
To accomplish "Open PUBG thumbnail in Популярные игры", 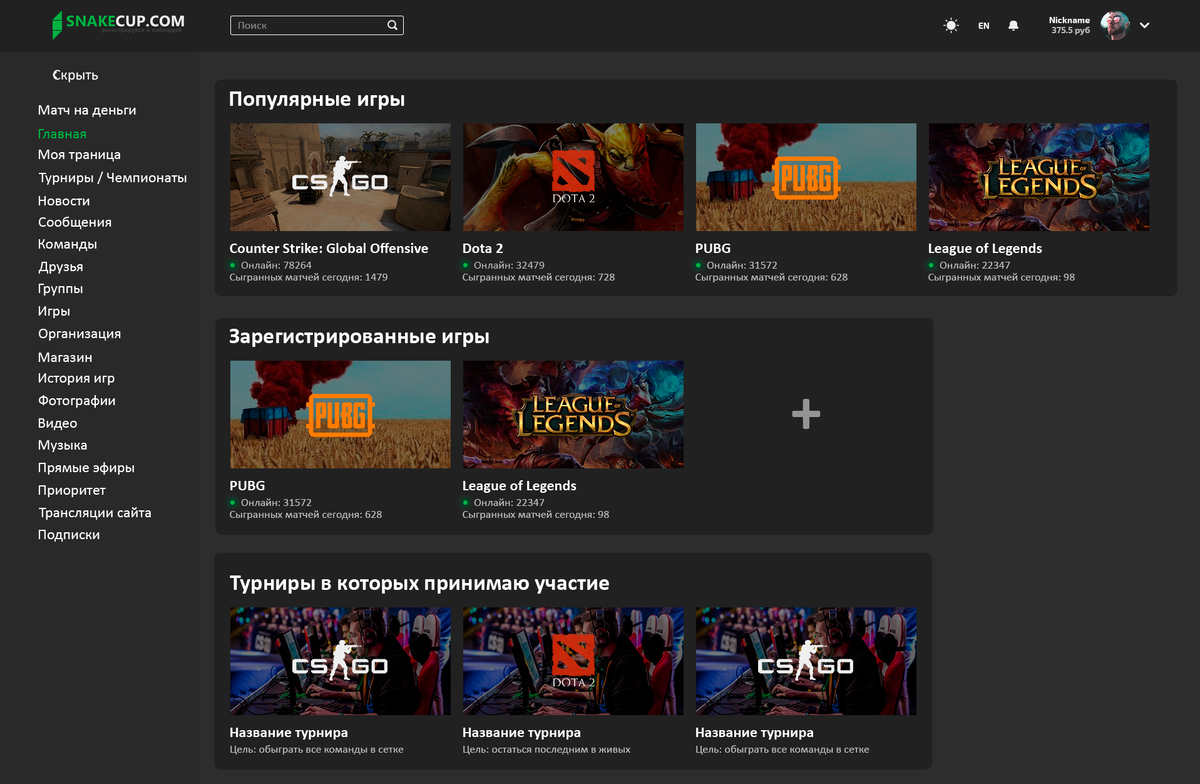I will tap(806, 178).
